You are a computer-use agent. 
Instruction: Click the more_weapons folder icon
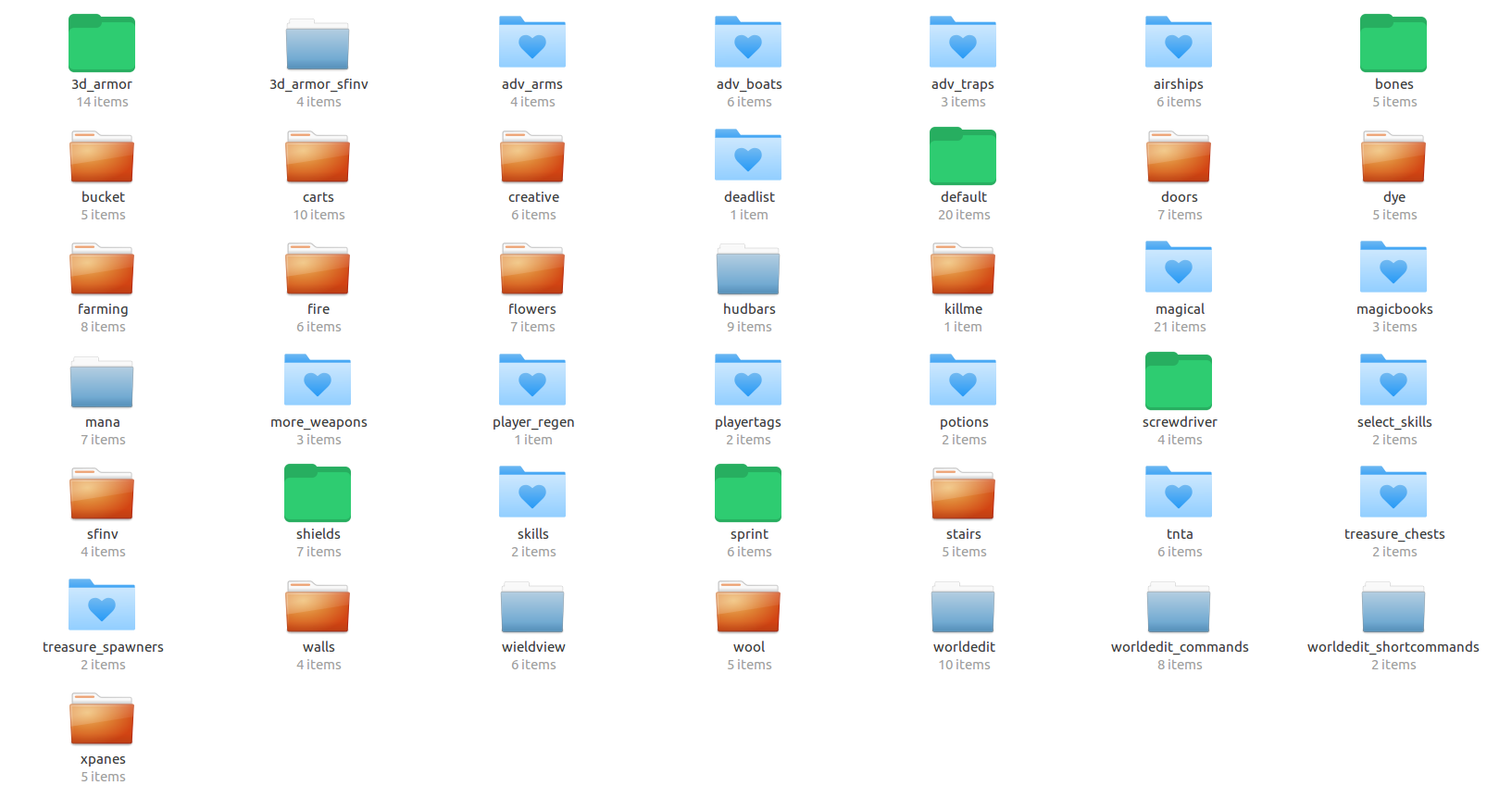pos(318,380)
